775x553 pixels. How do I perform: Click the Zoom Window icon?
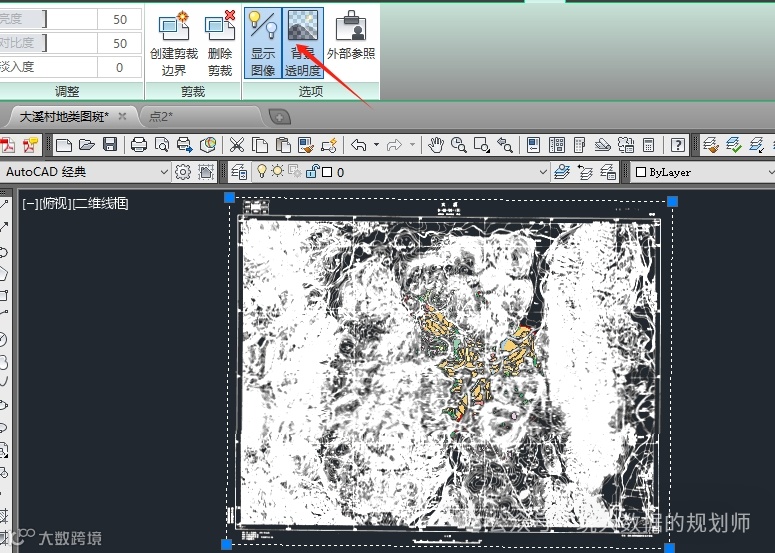tap(481, 145)
